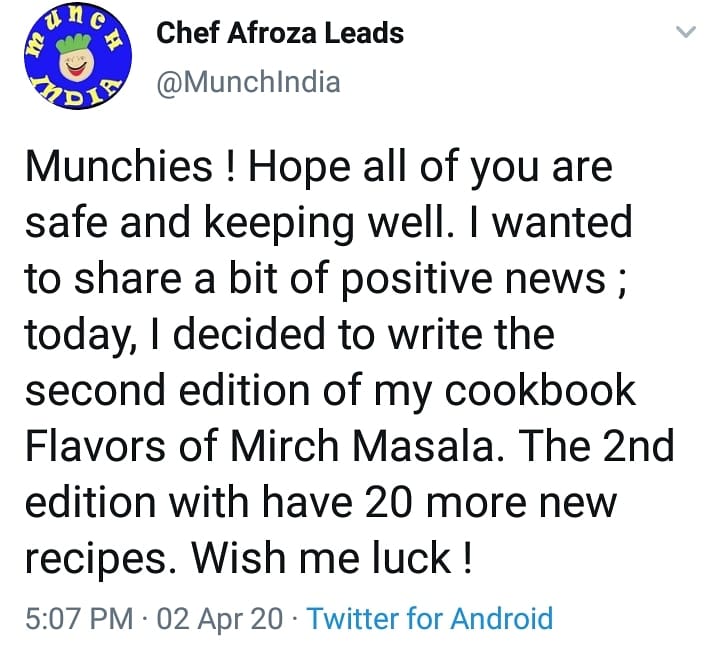The image size is (720, 646).
Task: Tap the Wish me luck sentence
Action: 332,557
